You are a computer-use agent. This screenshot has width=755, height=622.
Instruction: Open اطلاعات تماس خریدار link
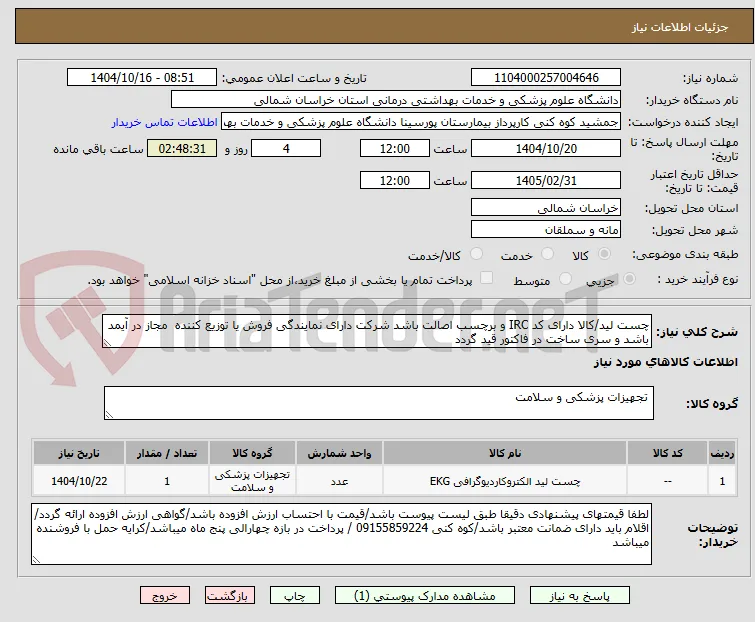[x=165, y=122]
